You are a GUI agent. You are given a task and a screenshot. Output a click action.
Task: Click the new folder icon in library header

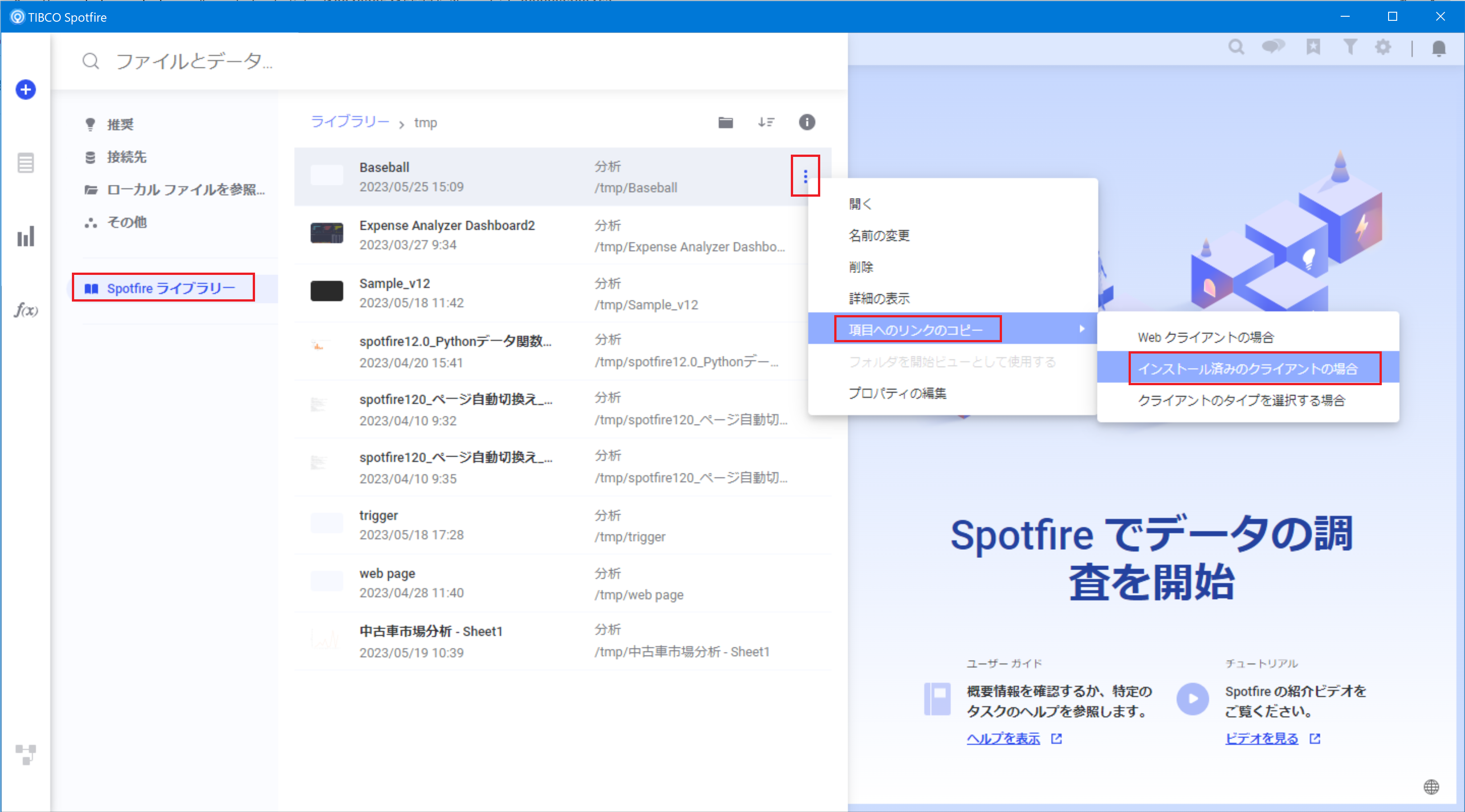[726, 122]
